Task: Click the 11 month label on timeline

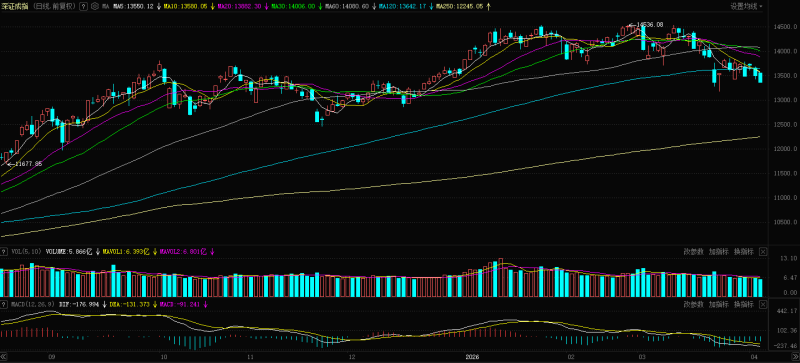Action: pyautogui.click(x=251, y=356)
